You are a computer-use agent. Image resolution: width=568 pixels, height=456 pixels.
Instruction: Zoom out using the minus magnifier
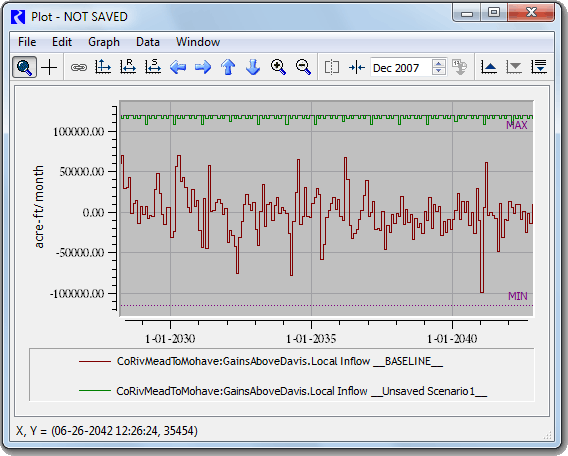pyautogui.click(x=303, y=67)
